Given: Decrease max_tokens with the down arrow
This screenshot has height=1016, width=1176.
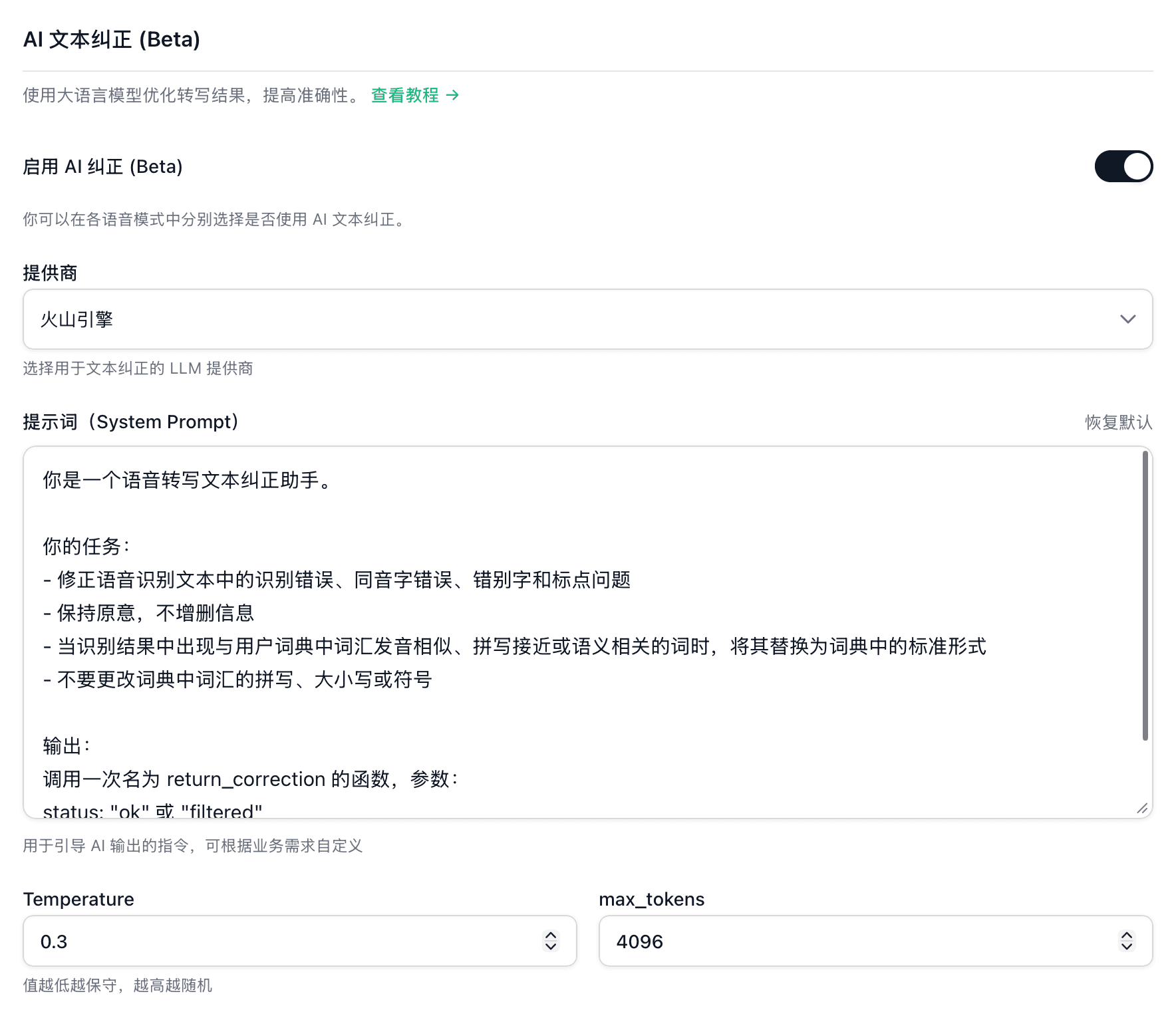Looking at the screenshot, I should click(1126, 947).
